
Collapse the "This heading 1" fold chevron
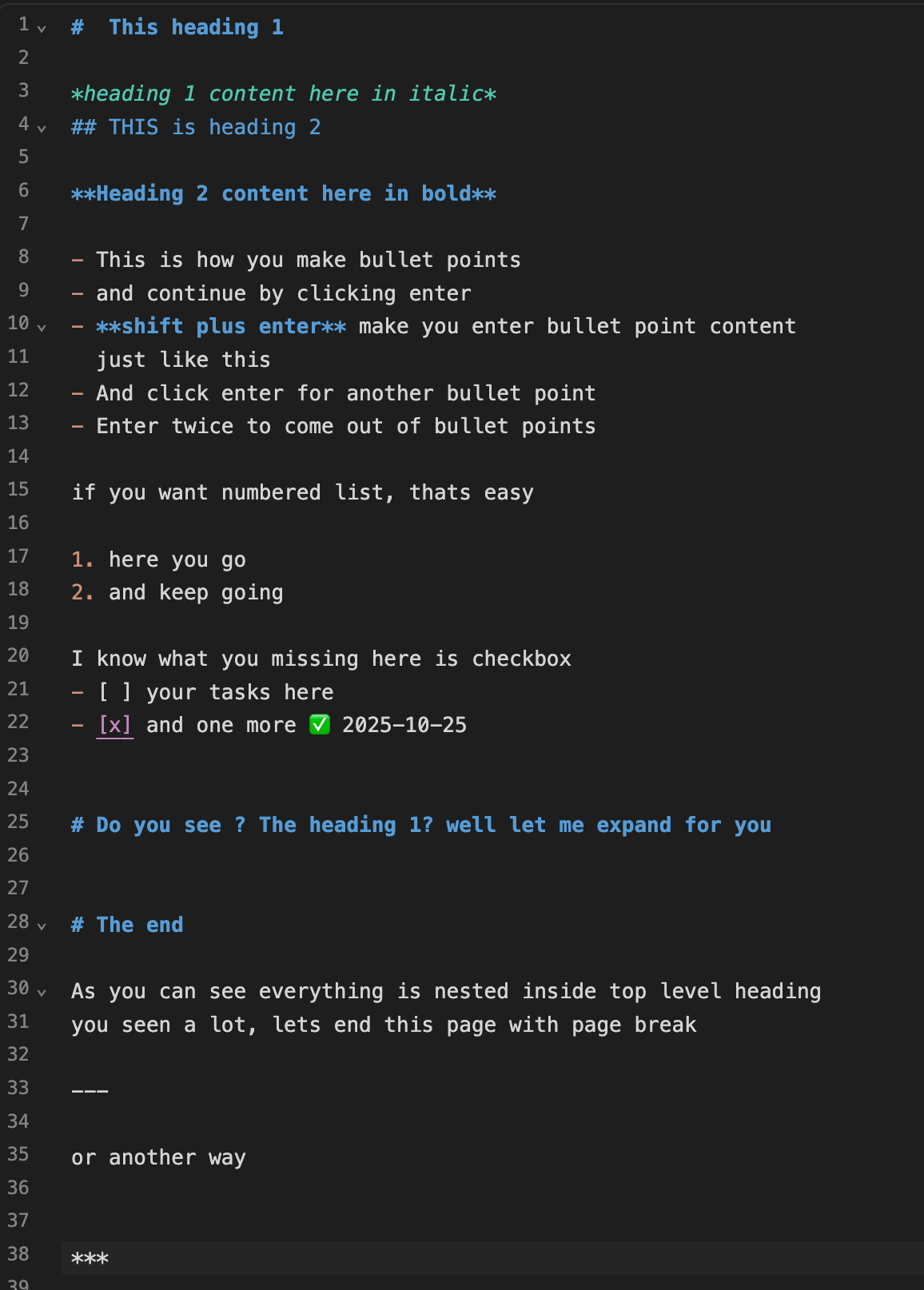click(x=42, y=29)
